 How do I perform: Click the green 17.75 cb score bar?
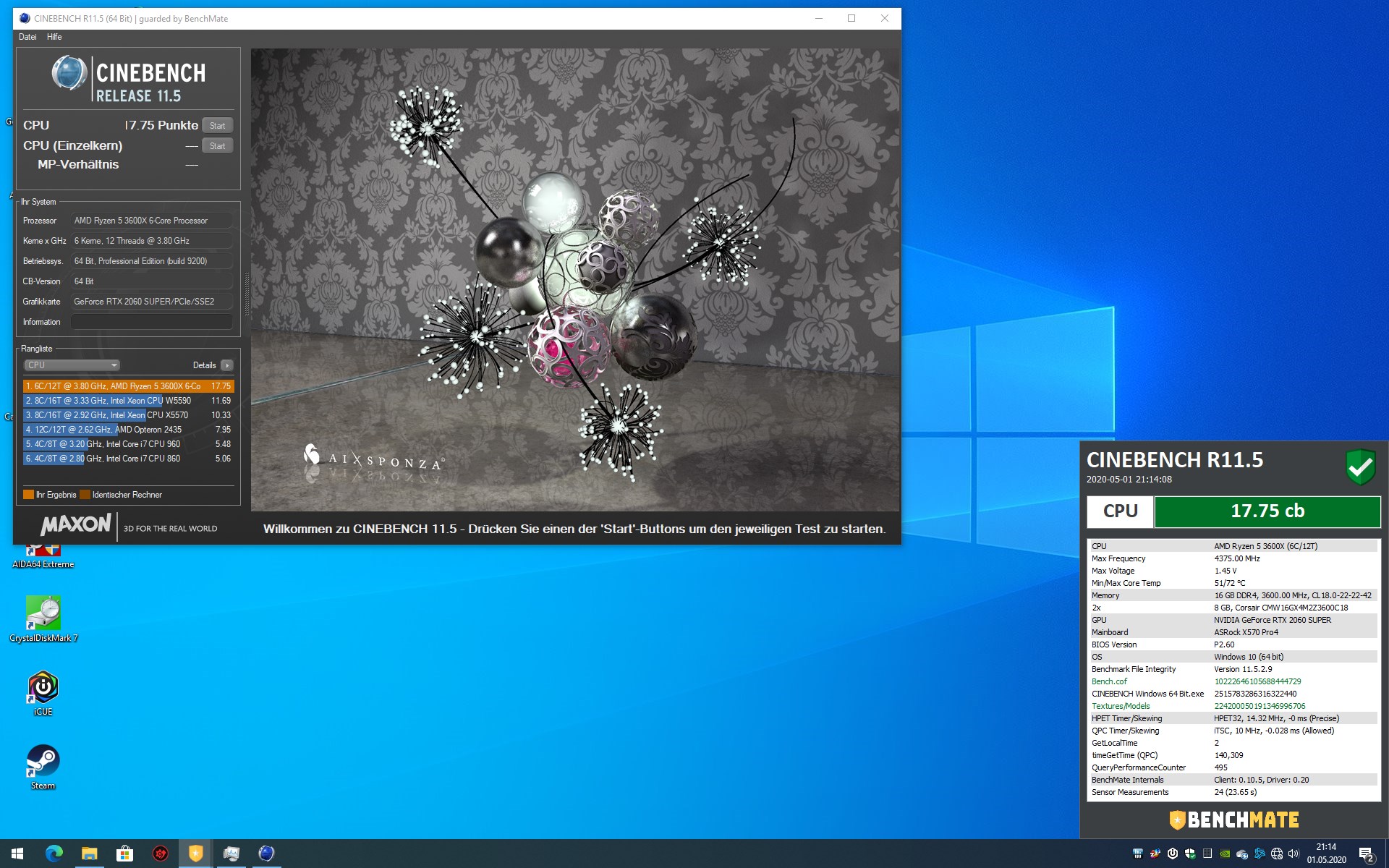coord(1267,511)
